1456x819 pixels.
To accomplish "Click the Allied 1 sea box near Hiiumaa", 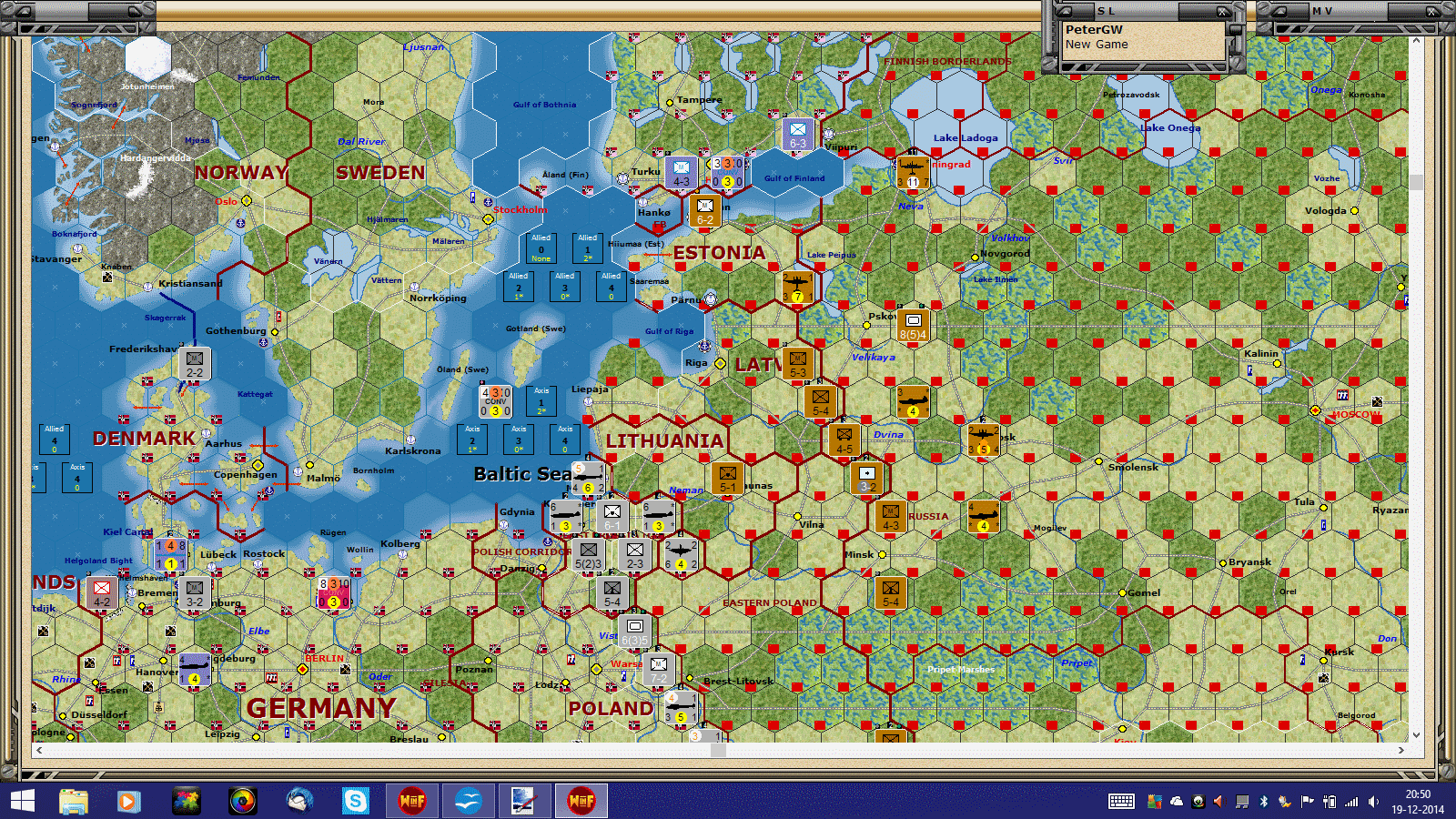I will pos(588,248).
